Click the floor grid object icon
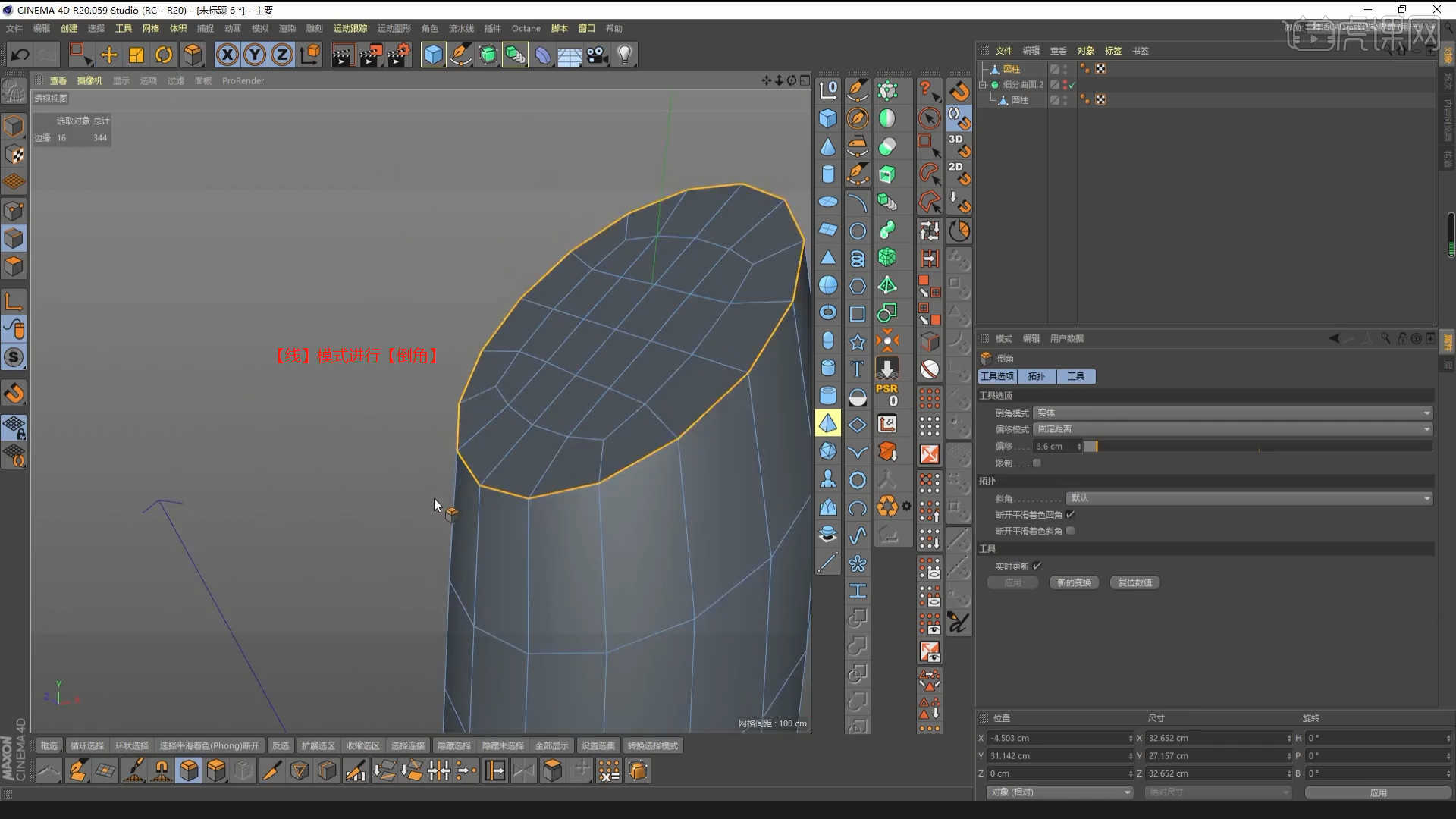This screenshot has width=1456, height=819. pyautogui.click(x=570, y=55)
